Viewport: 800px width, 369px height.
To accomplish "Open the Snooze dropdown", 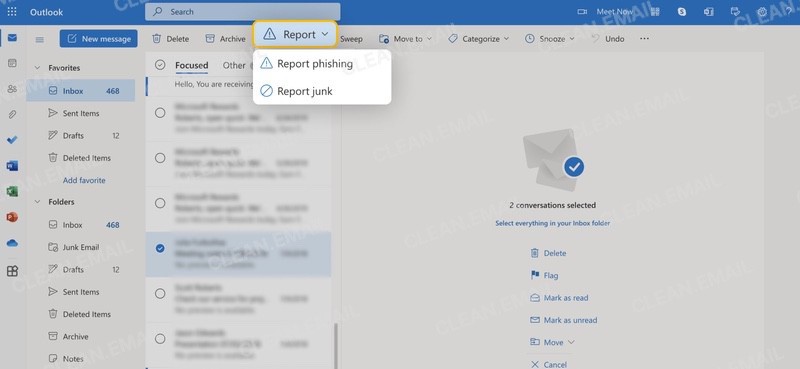I will (x=549, y=39).
